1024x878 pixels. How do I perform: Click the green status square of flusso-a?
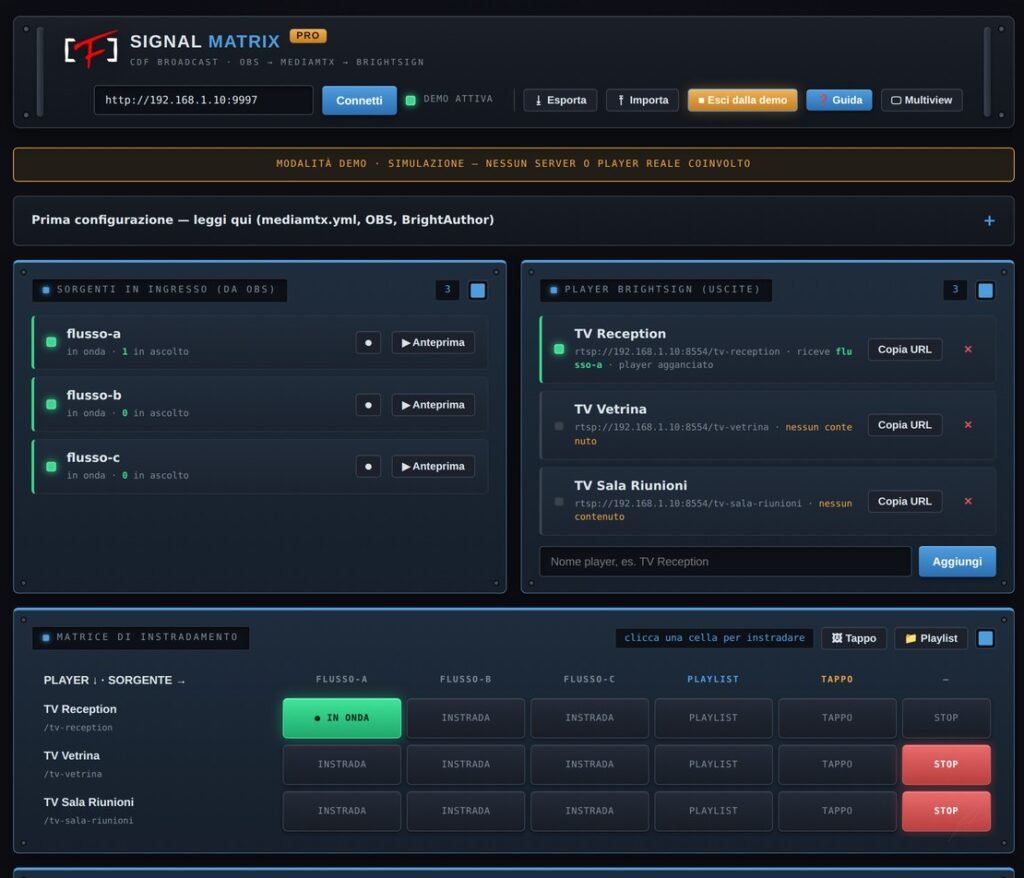[51, 342]
